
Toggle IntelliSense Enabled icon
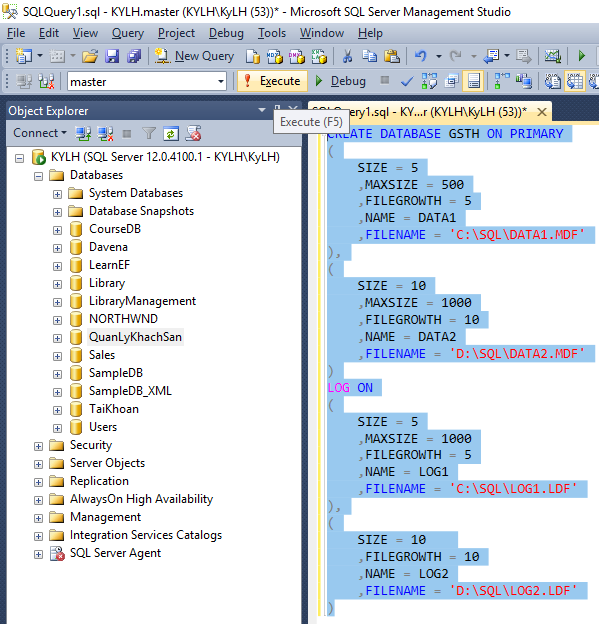pyautogui.click(x=474, y=81)
